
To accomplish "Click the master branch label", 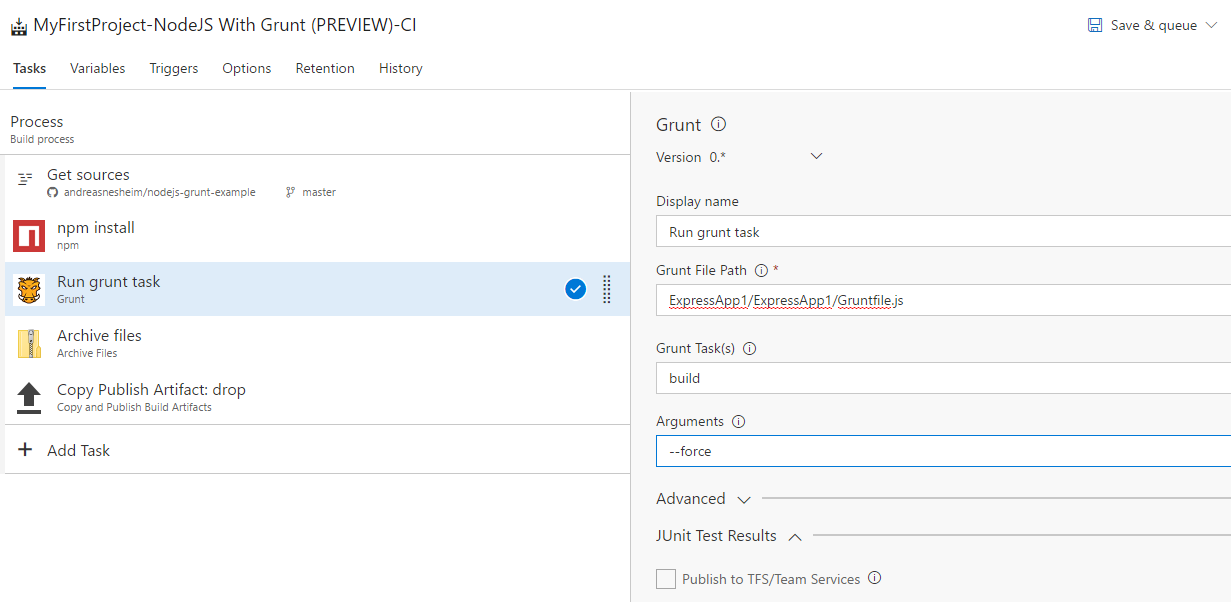I will point(319,192).
